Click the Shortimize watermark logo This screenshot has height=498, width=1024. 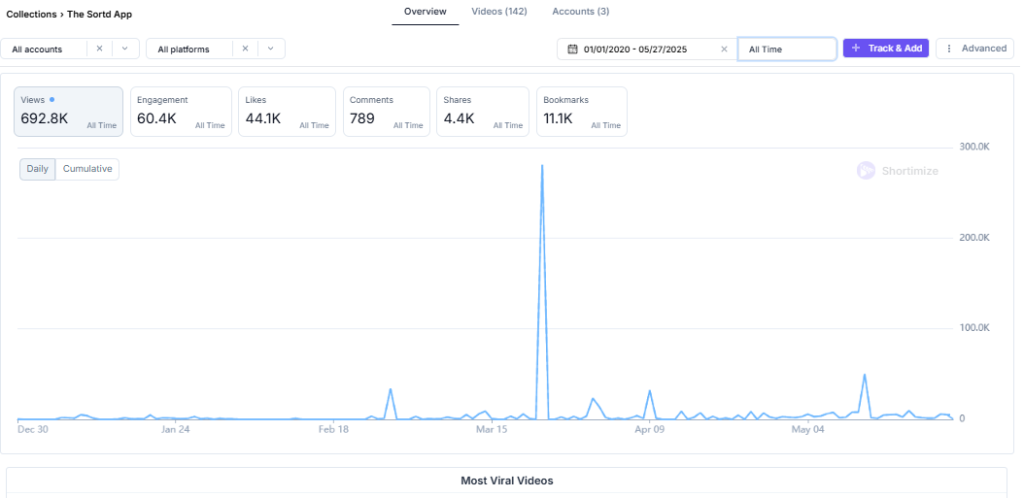866,171
